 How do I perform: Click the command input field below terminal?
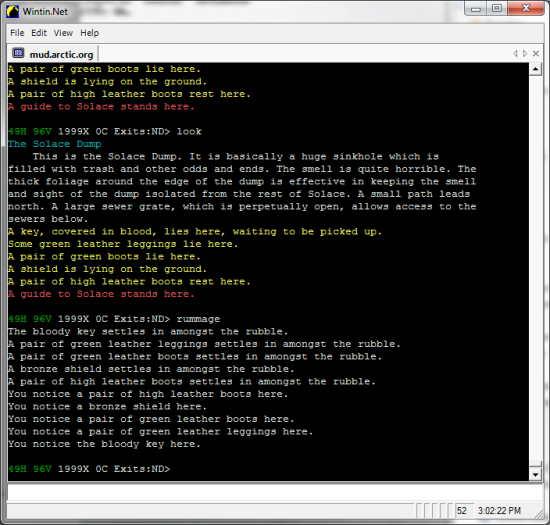click(275, 492)
